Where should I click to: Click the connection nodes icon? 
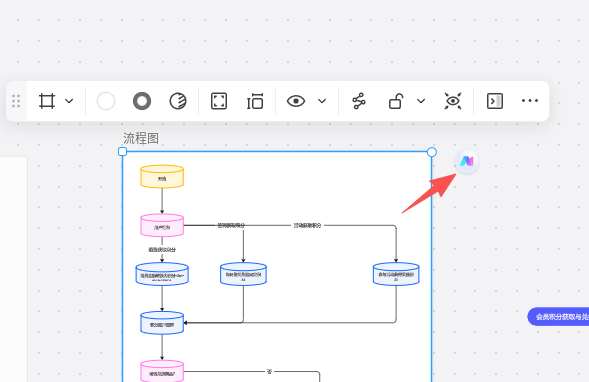(x=359, y=101)
